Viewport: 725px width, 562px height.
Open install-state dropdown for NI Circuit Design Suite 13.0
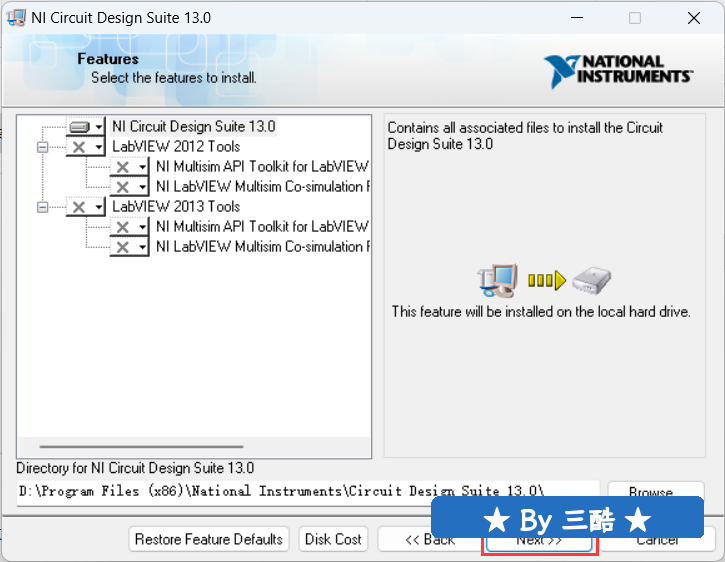tap(86, 127)
